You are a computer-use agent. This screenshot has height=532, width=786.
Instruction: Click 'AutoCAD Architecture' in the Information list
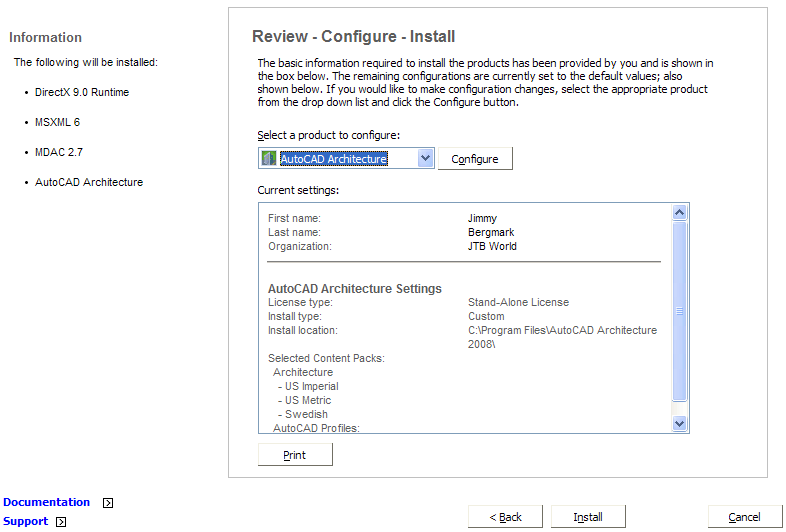tap(89, 183)
